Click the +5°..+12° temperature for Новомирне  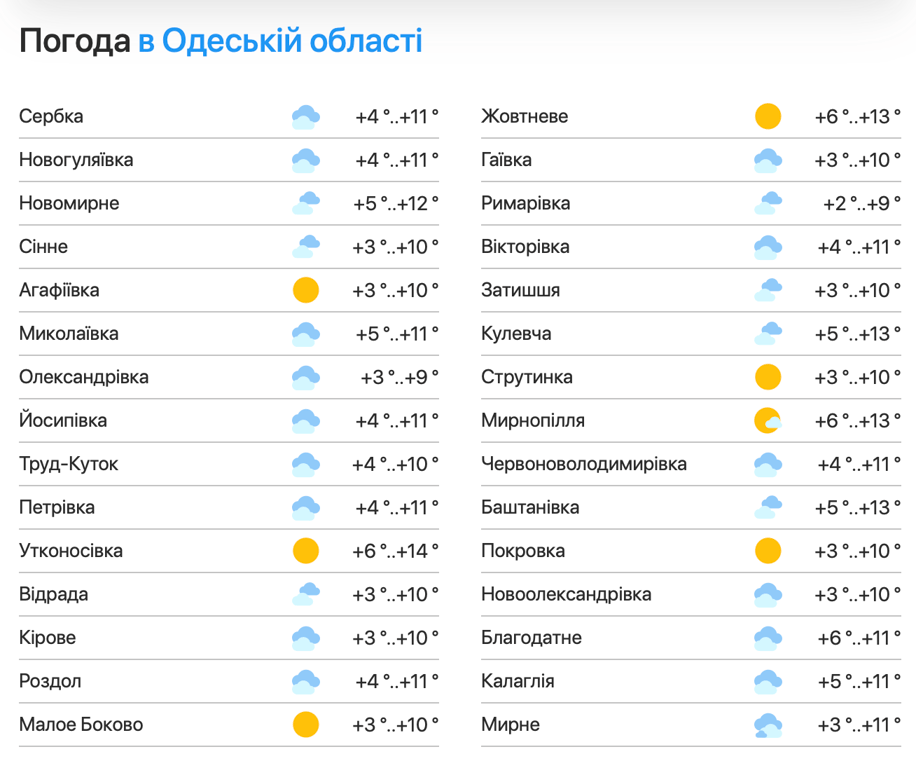(395, 204)
